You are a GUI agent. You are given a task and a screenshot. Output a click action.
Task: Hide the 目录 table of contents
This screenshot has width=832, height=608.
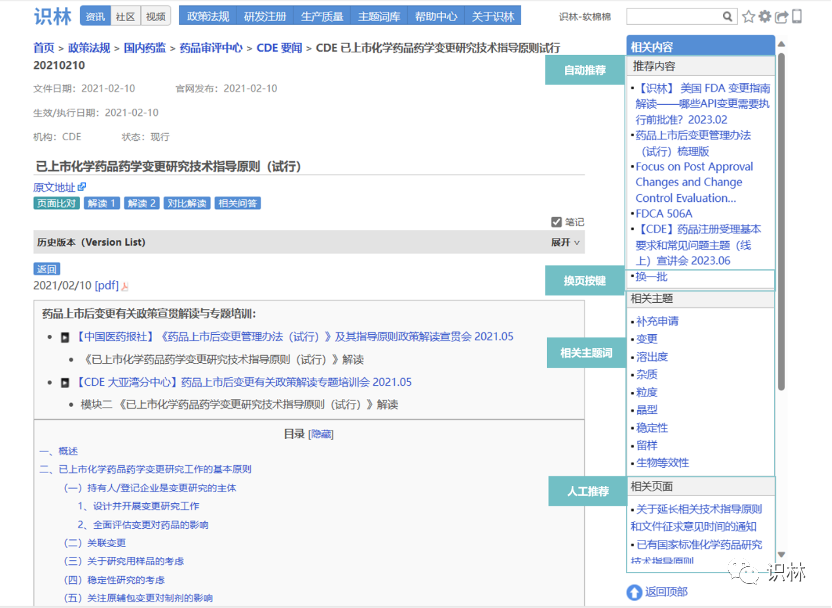[321, 435]
